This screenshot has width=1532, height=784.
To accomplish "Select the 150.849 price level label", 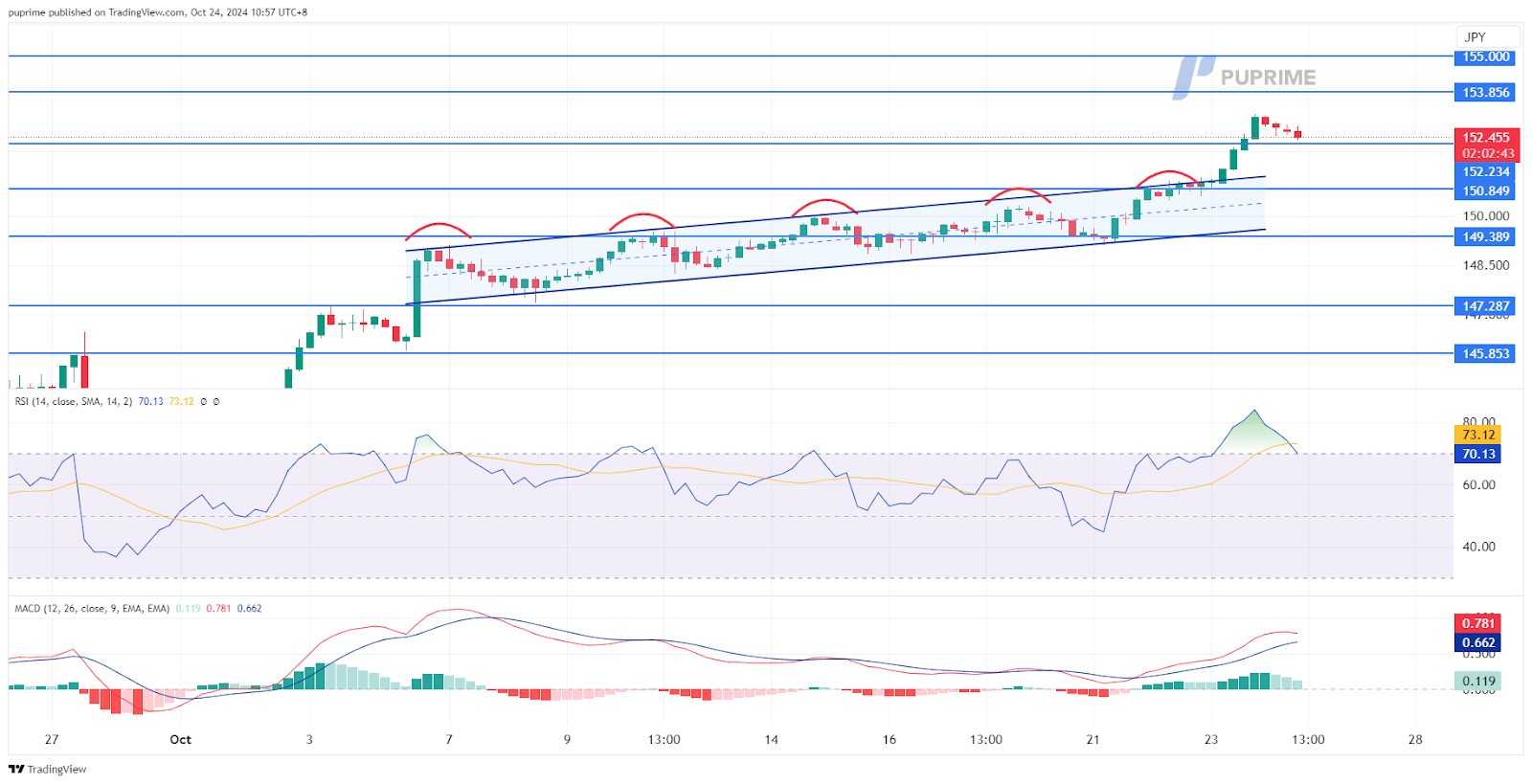I will coord(1486,191).
